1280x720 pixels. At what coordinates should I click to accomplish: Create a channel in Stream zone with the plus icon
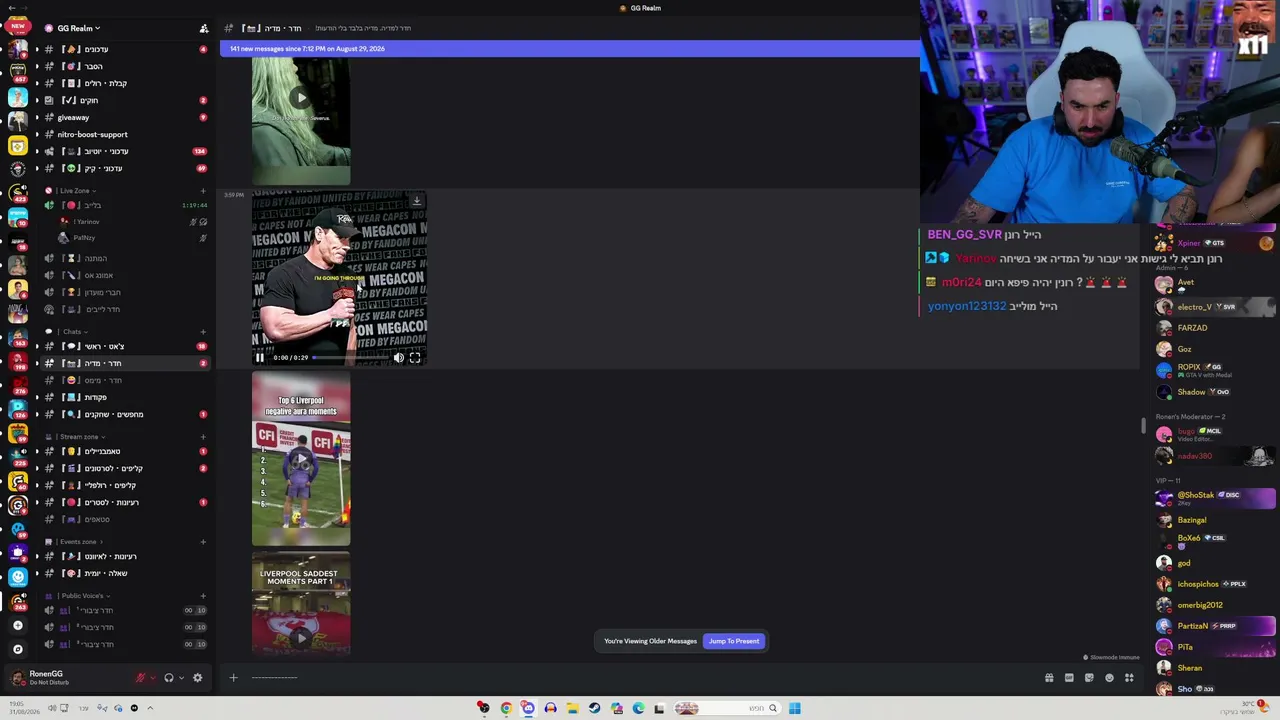click(203, 437)
